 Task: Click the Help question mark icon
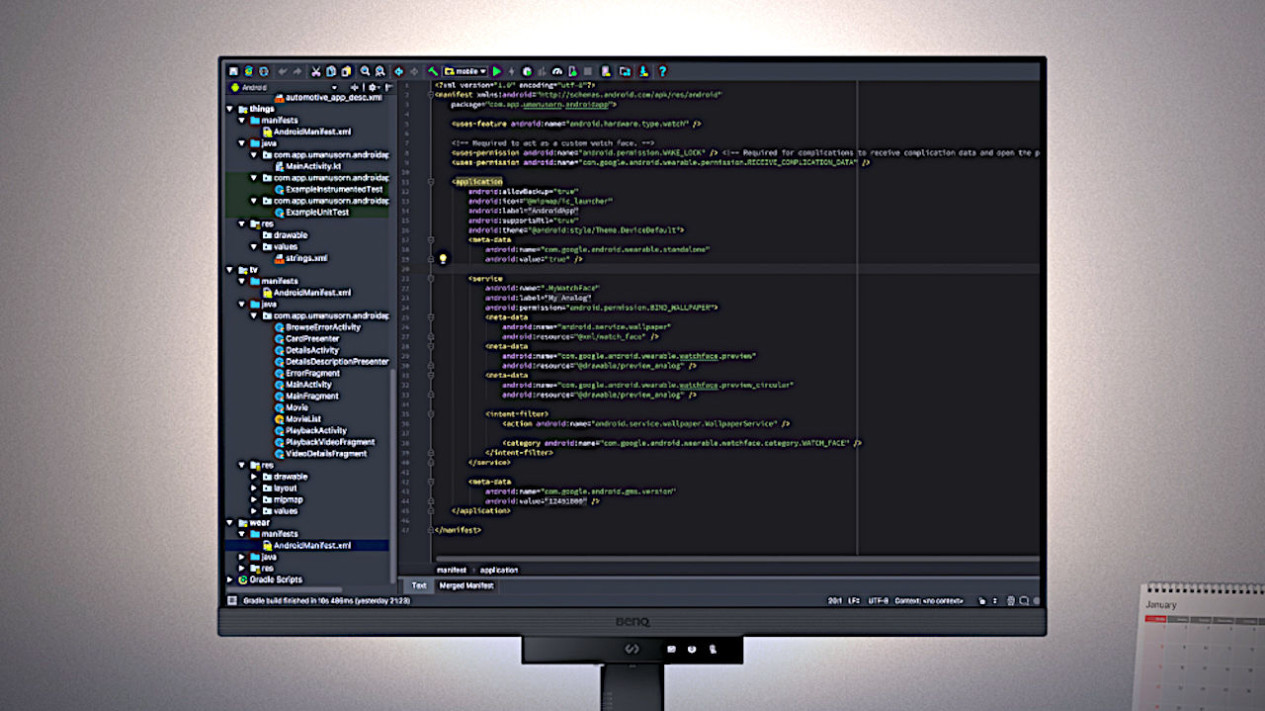pos(662,72)
